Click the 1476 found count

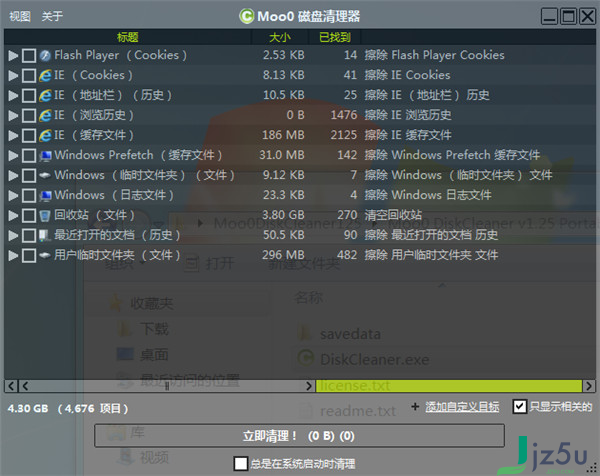click(x=344, y=115)
